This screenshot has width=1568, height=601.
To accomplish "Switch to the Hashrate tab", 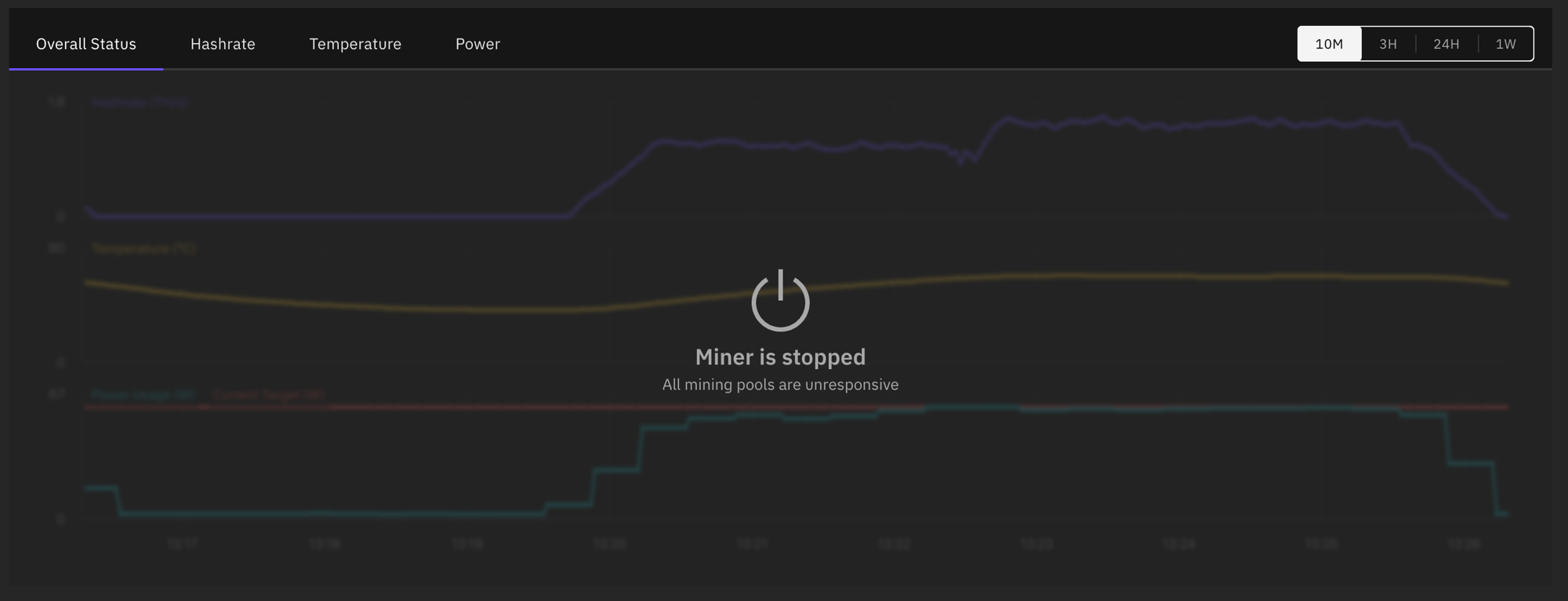I will [x=223, y=44].
